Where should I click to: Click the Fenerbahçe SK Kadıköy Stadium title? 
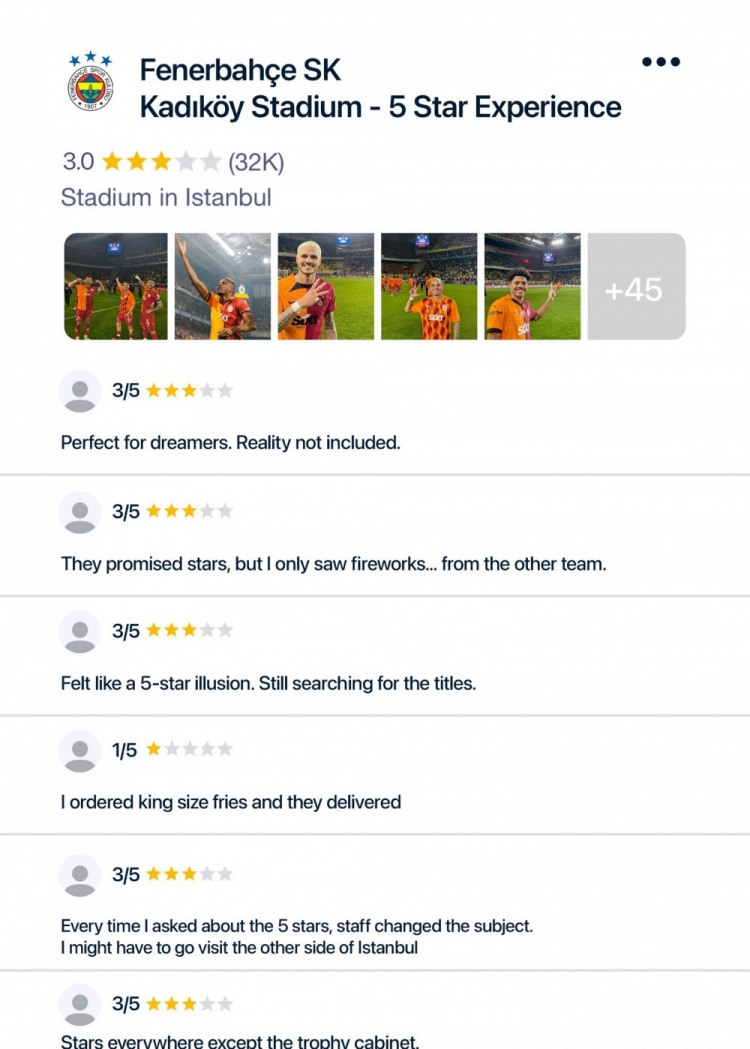coord(380,88)
